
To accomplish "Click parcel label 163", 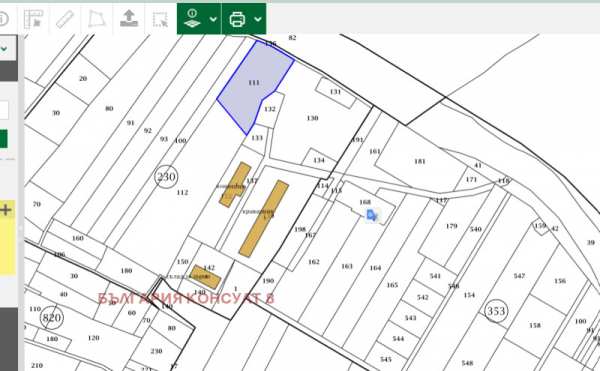I will [347, 266].
